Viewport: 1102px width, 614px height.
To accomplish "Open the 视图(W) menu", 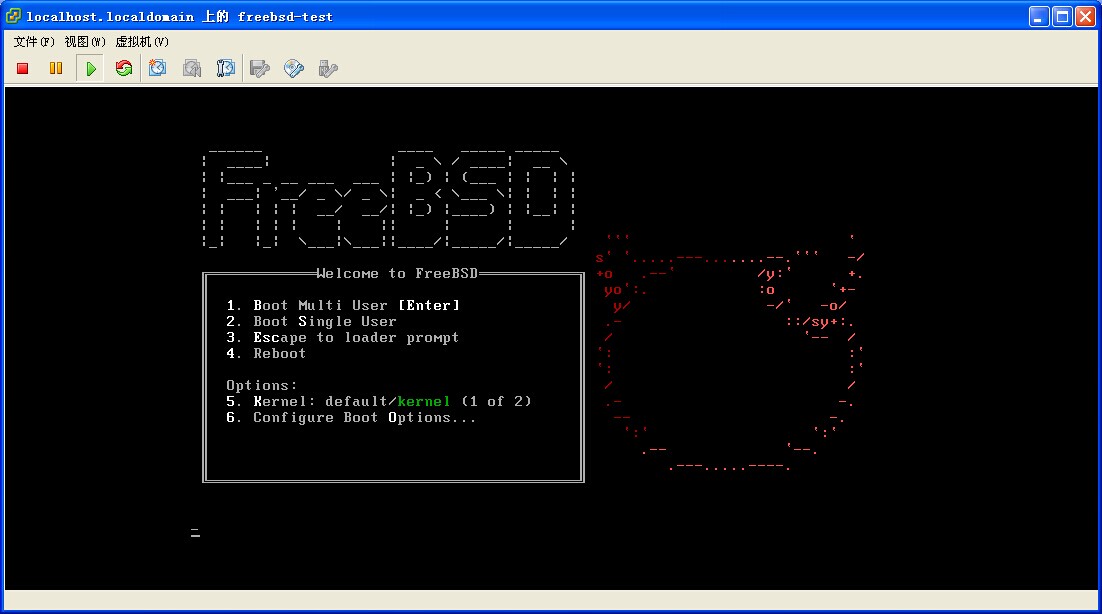I will pos(85,41).
